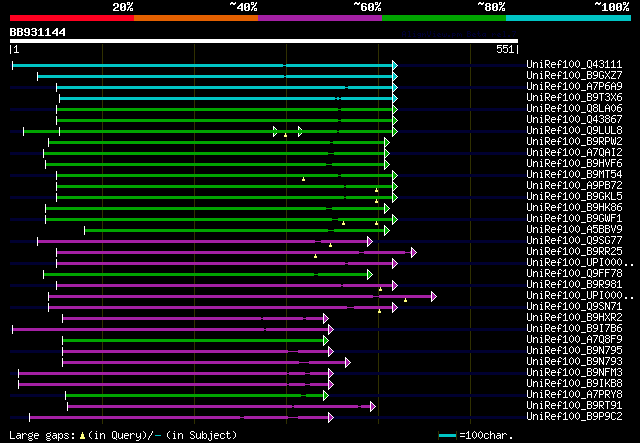The height and width of the screenshot is (443, 640).
Task: Select the UniRef100_Q43111 hit label
Action: [574, 65]
